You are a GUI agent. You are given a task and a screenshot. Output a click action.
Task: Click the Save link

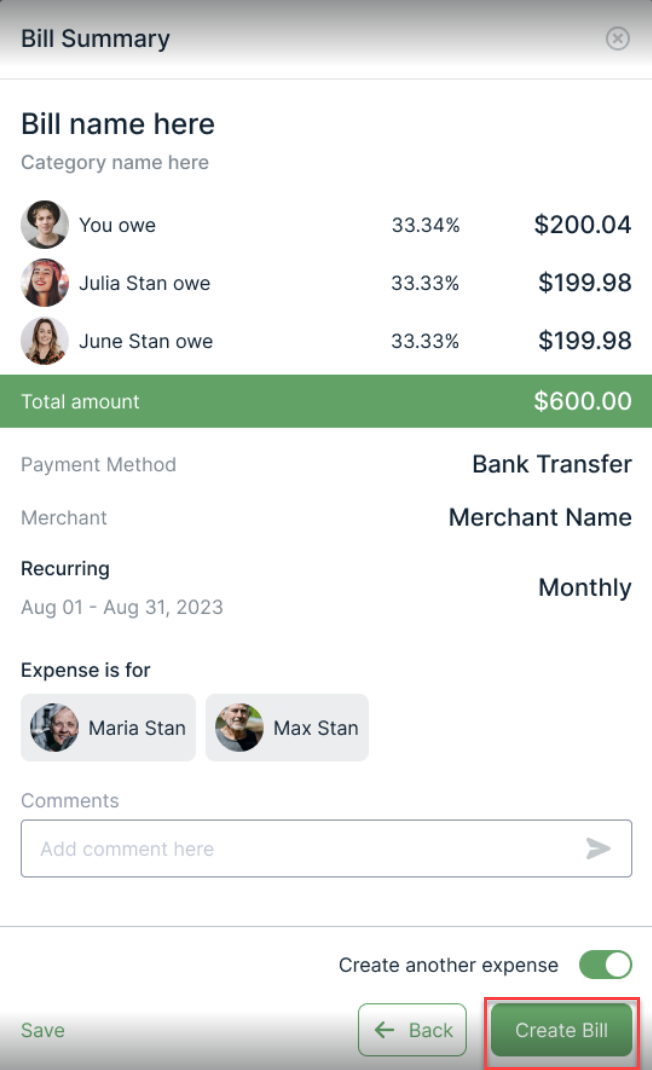click(x=43, y=1030)
